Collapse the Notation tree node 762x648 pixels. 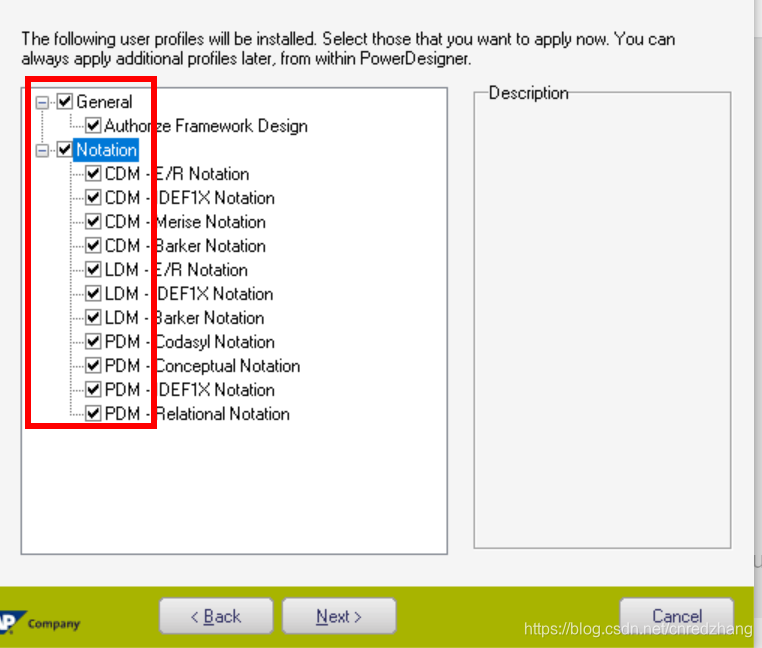[x=42, y=150]
